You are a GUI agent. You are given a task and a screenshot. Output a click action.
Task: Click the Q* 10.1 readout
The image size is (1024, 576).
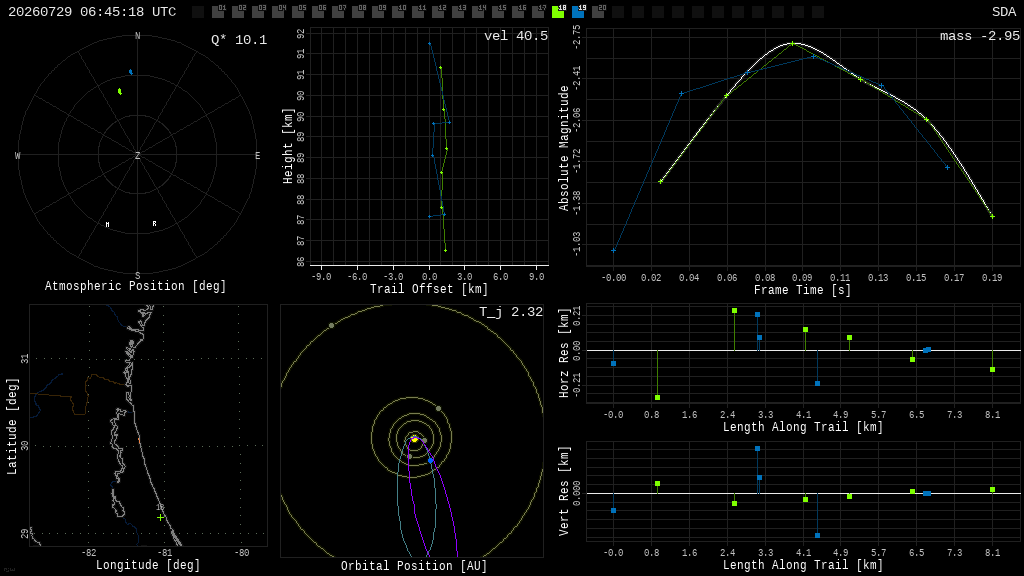(239, 40)
